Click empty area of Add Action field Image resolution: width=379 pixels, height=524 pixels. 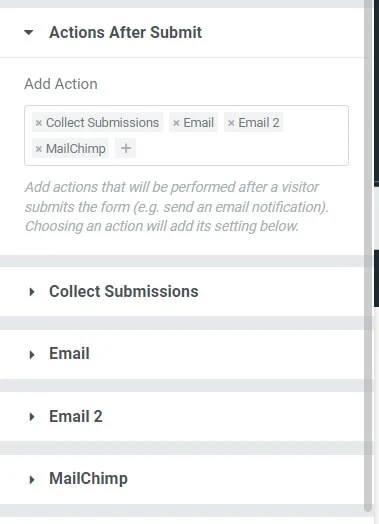pyautogui.click(x=241, y=148)
